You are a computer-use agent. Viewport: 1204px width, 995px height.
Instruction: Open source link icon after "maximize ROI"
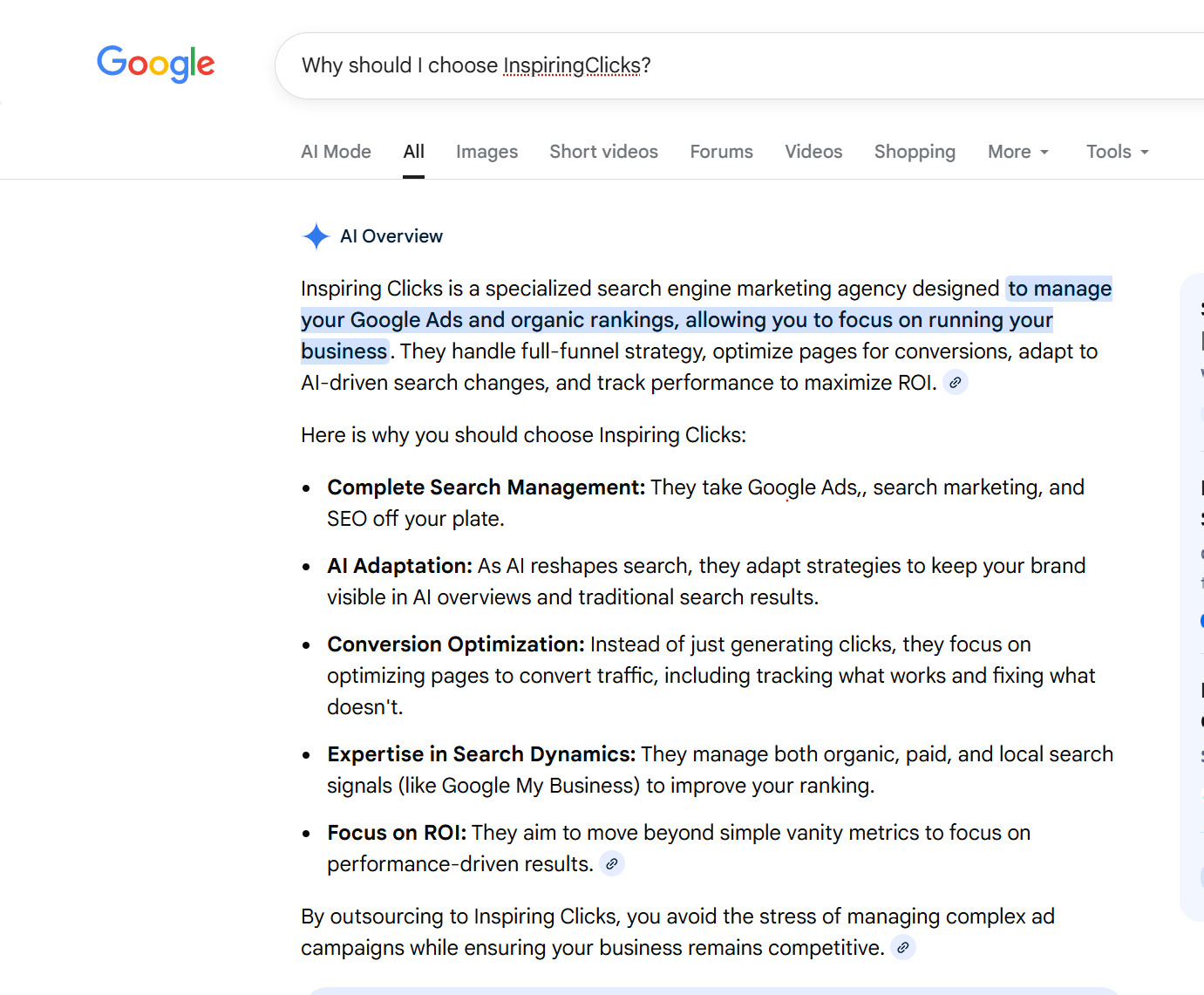point(956,383)
